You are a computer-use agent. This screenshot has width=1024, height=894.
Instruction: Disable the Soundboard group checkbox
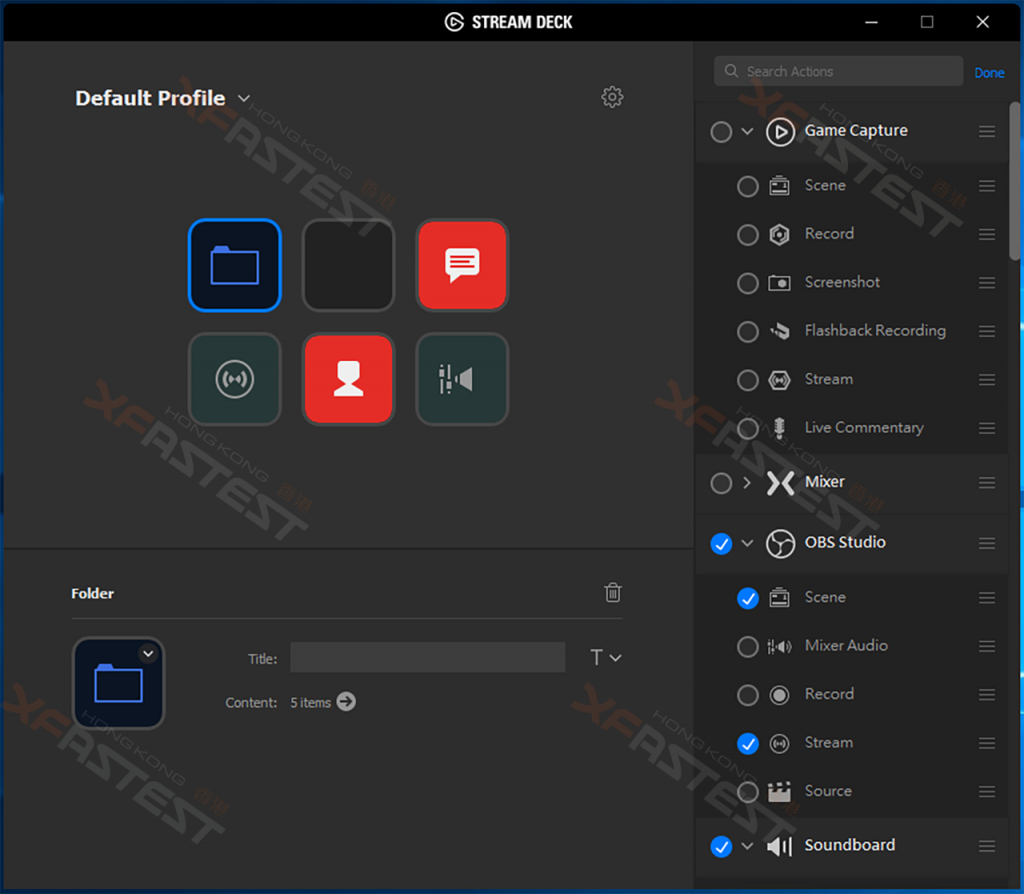(721, 847)
